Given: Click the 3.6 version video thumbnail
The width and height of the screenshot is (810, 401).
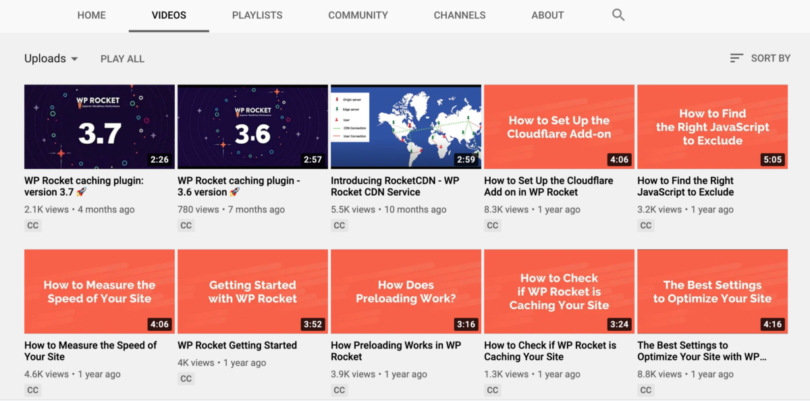Looking at the screenshot, I should 253,127.
